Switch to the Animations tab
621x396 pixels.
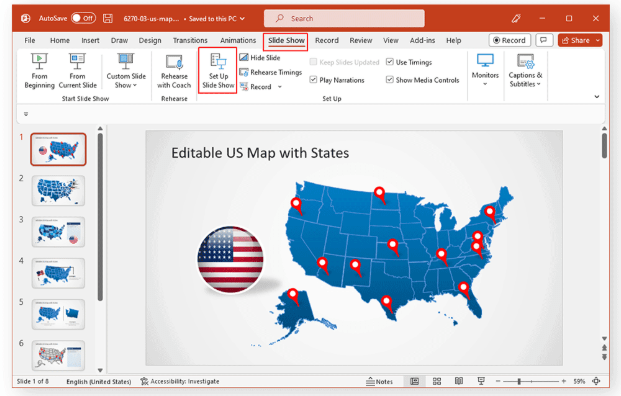238,40
